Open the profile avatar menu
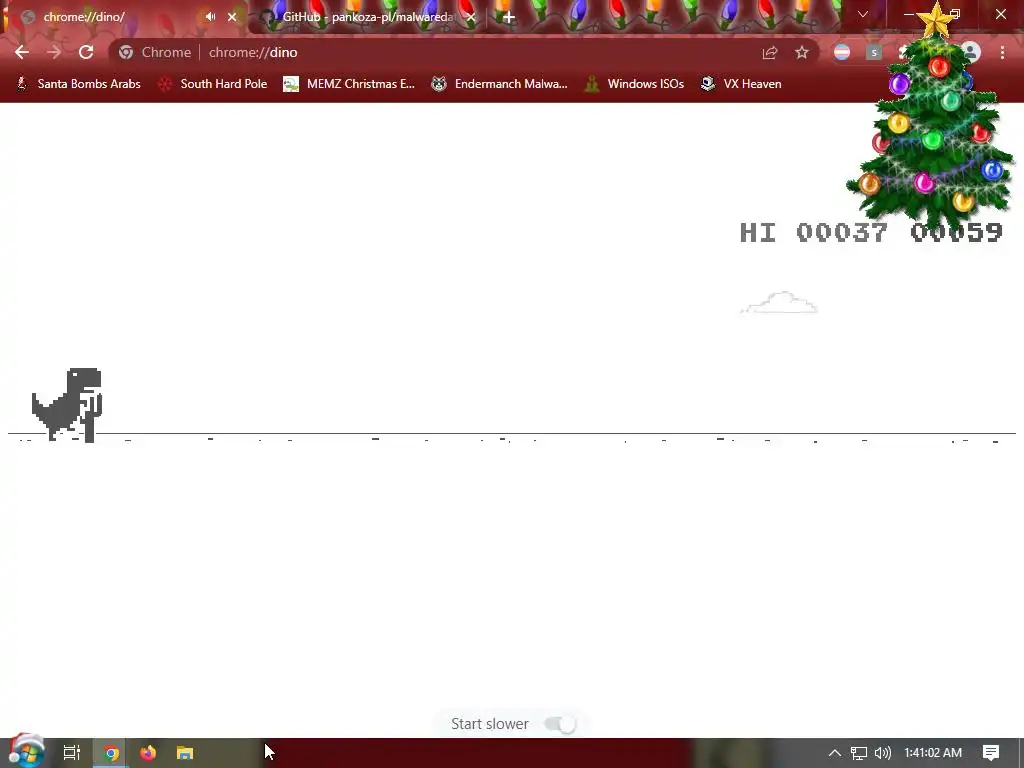 (971, 52)
